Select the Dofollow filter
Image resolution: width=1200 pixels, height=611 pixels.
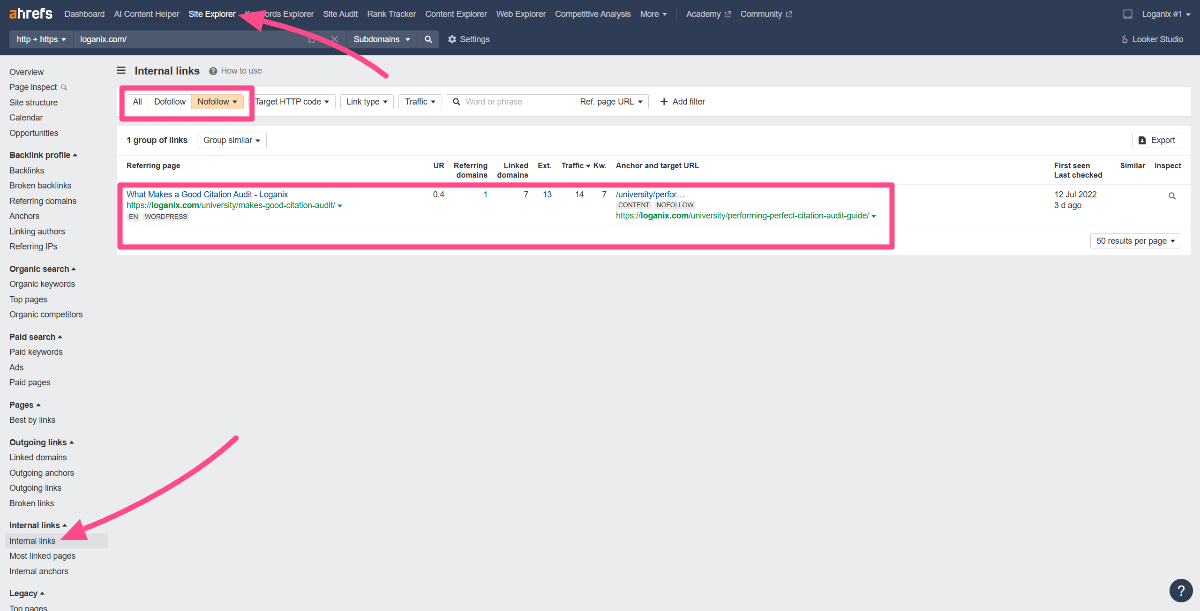(170, 102)
